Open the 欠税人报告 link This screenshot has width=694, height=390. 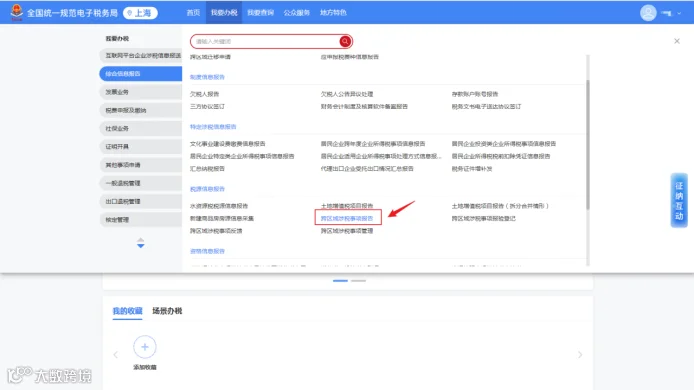[204, 94]
